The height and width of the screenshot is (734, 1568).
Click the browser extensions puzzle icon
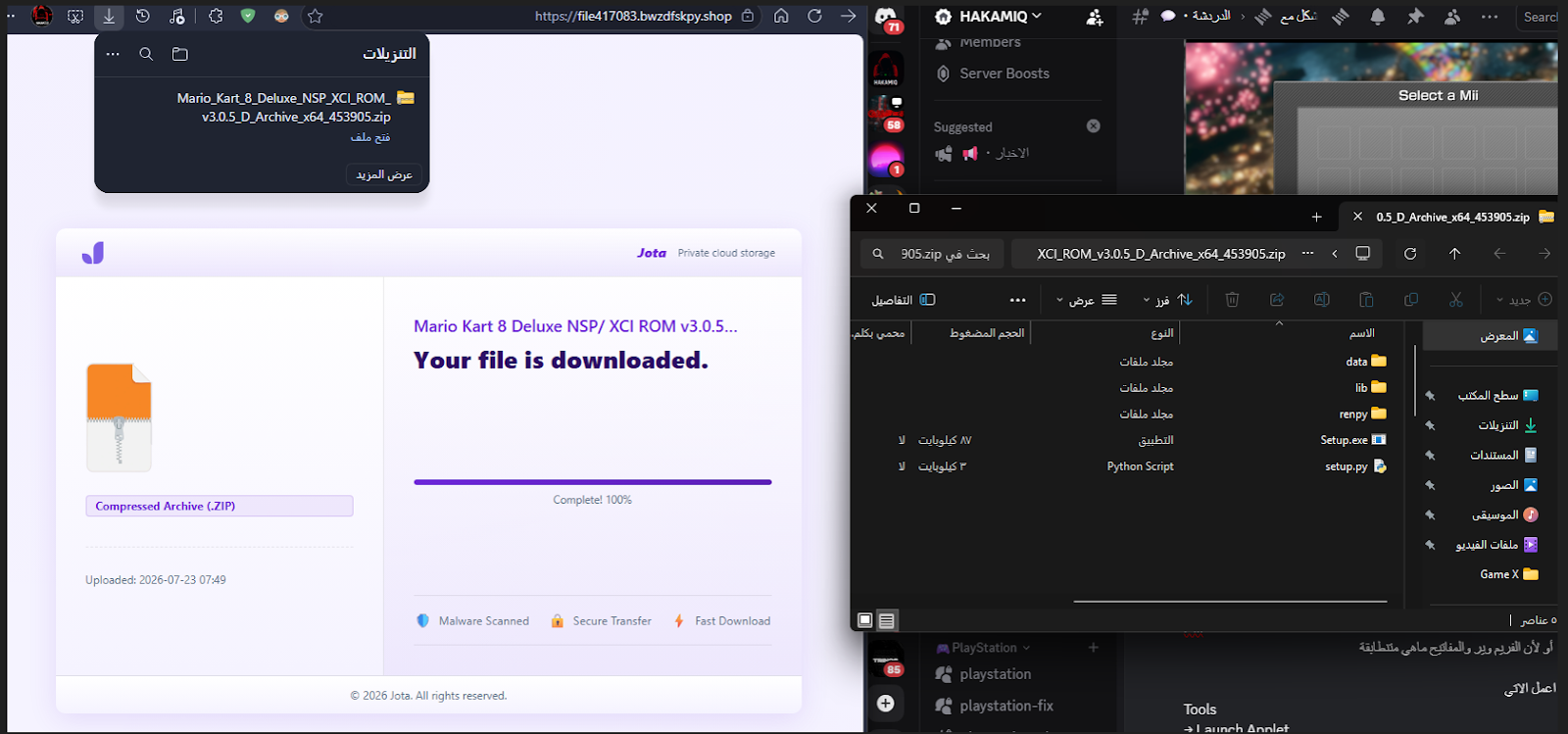[216, 16]
